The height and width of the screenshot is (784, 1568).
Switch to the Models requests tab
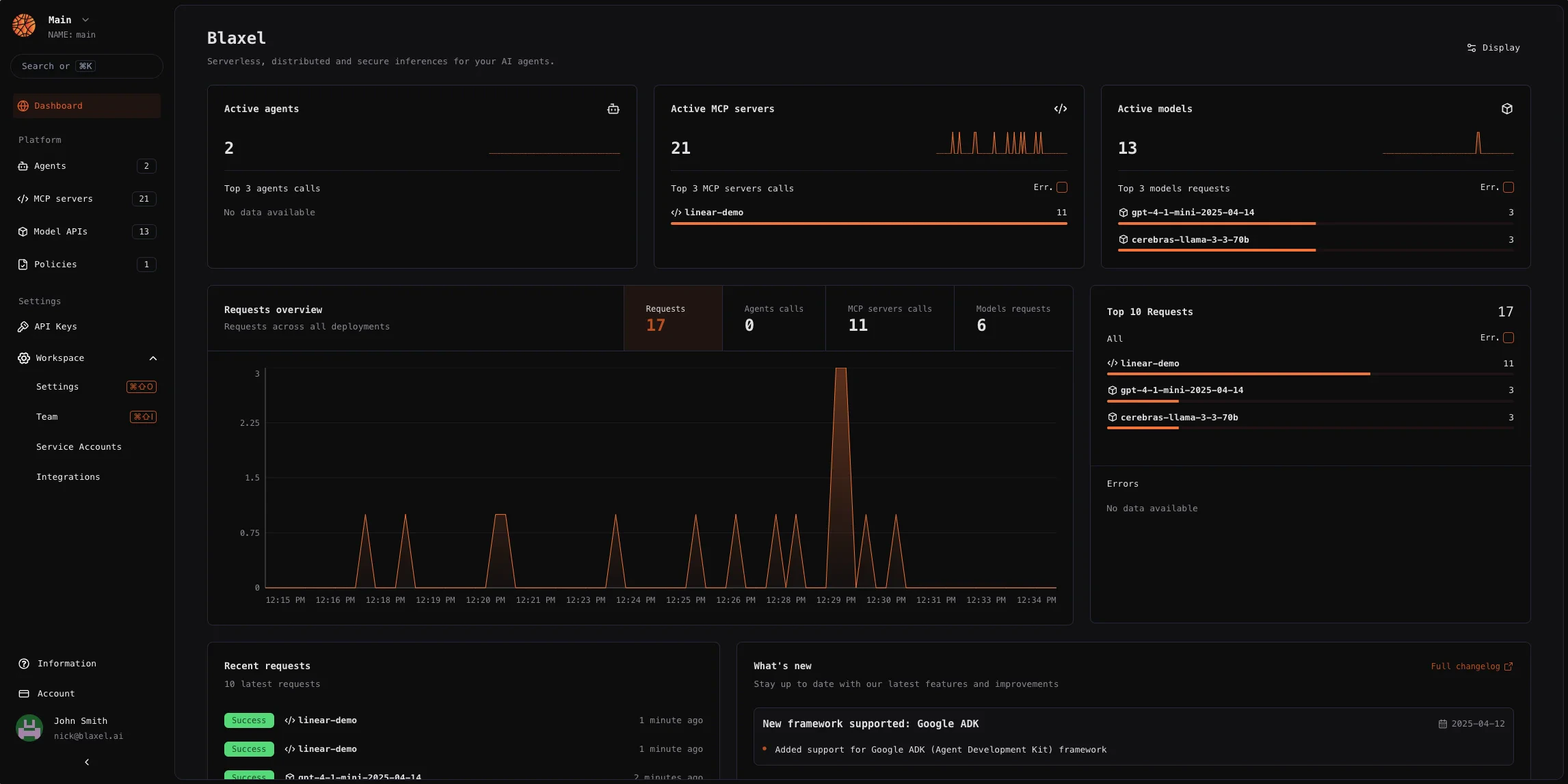[1013, 318]
